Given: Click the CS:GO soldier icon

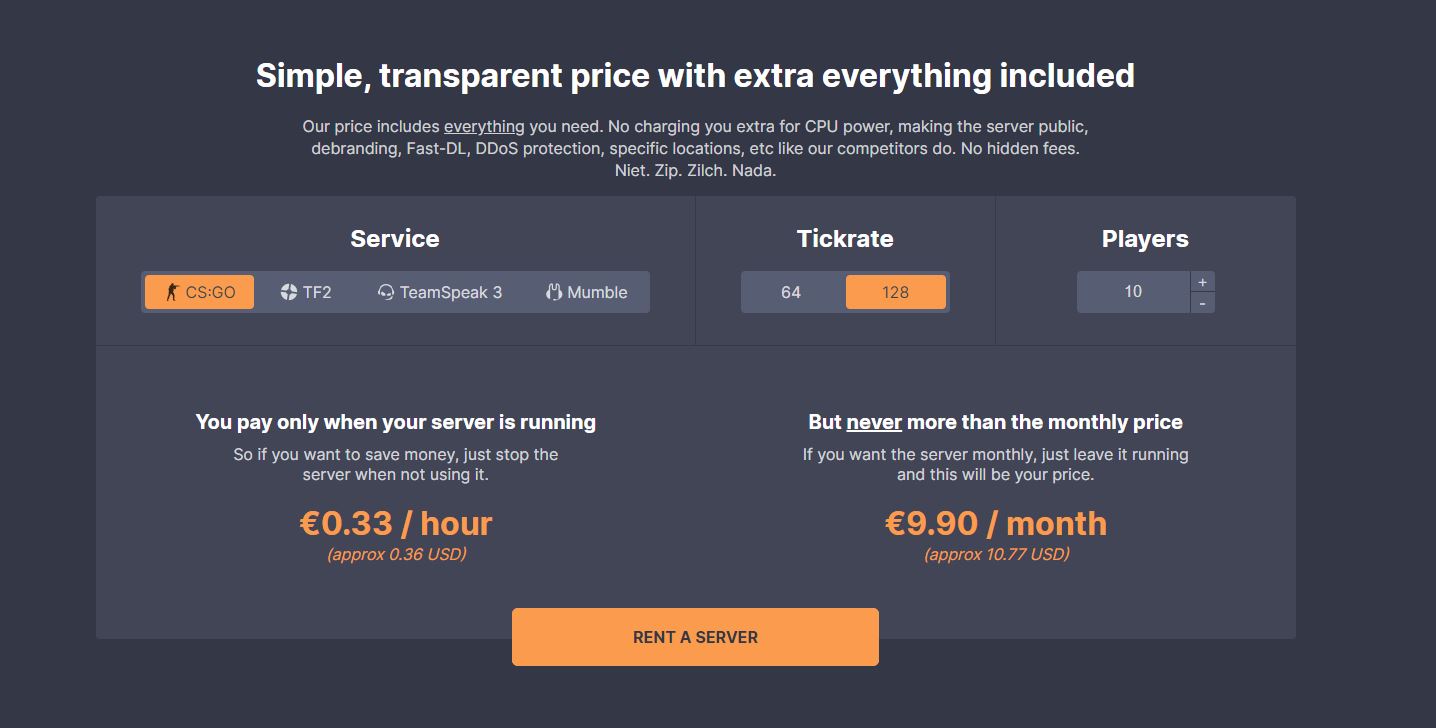Looking at the screenshot, I should click(172, 292).
